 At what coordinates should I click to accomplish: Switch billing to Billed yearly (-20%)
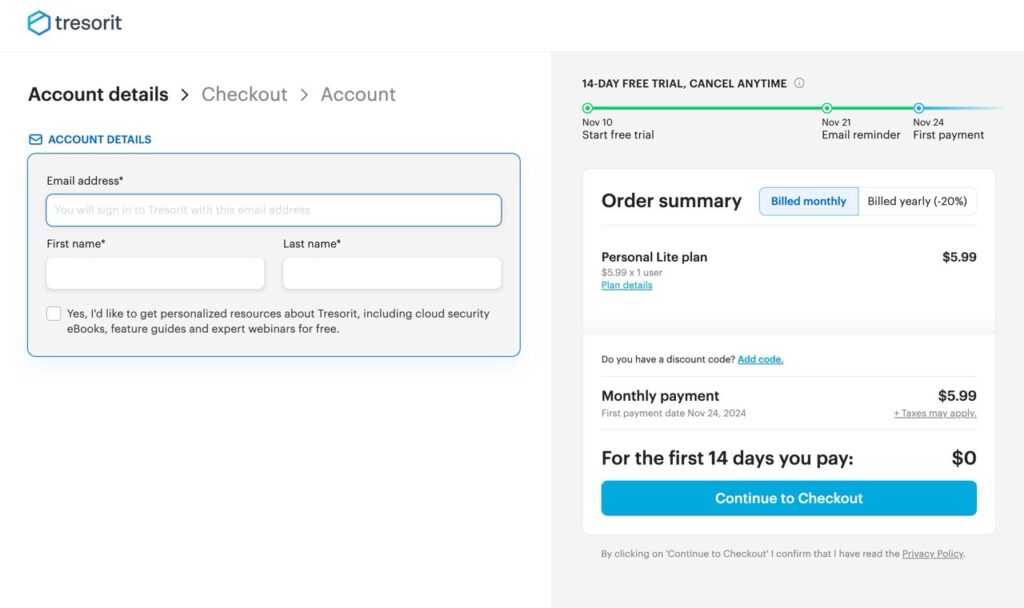[x=917, y=201]
